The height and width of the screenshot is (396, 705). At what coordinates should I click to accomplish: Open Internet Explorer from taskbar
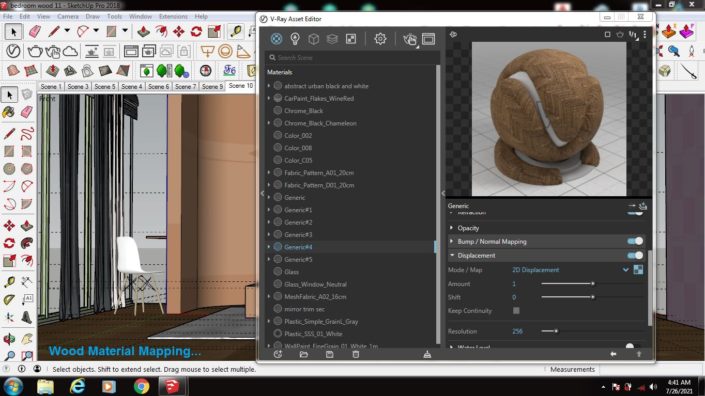pyautogui.click(x=77, y=386)
